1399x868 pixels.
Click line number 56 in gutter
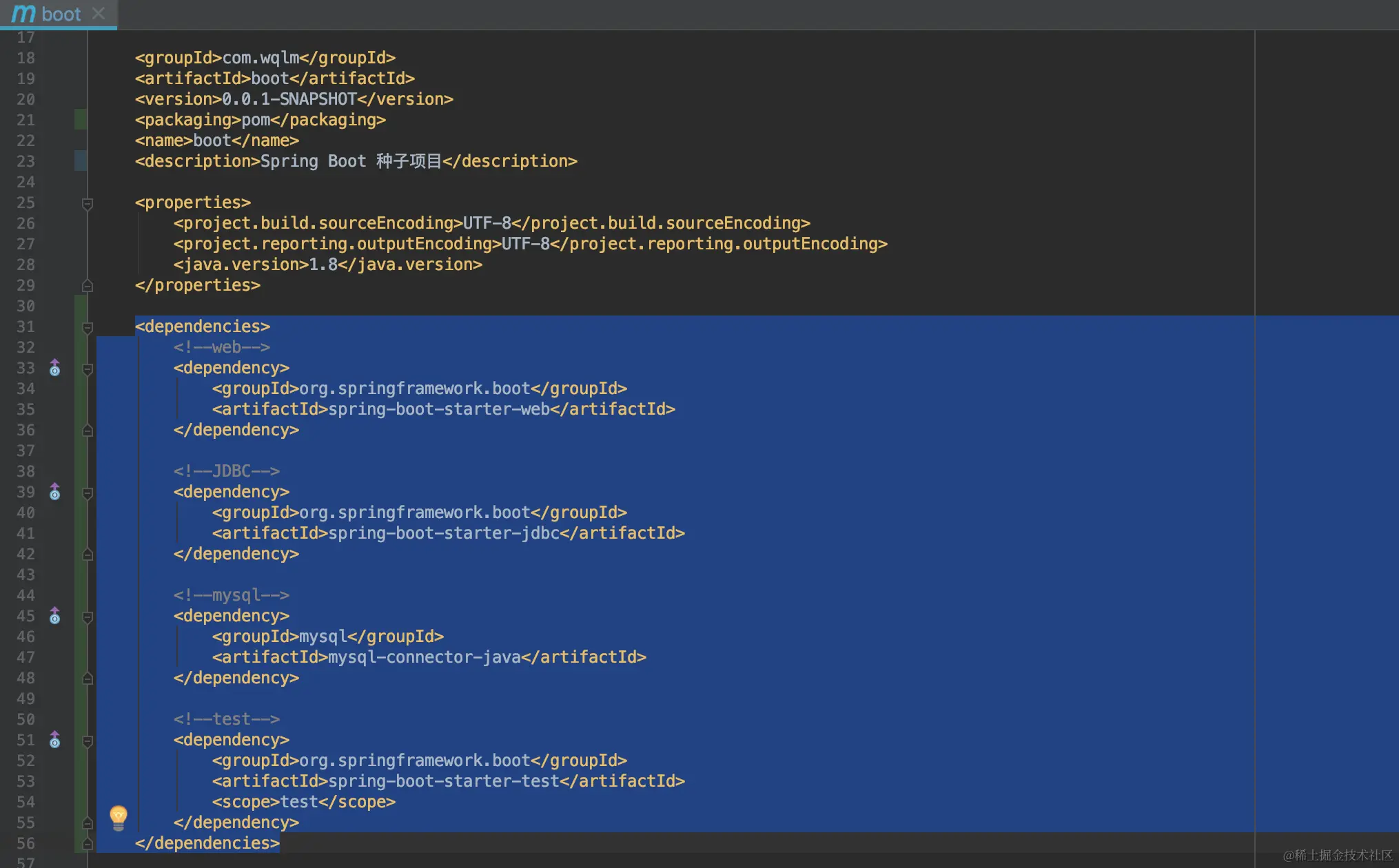(x=25, y=843)
